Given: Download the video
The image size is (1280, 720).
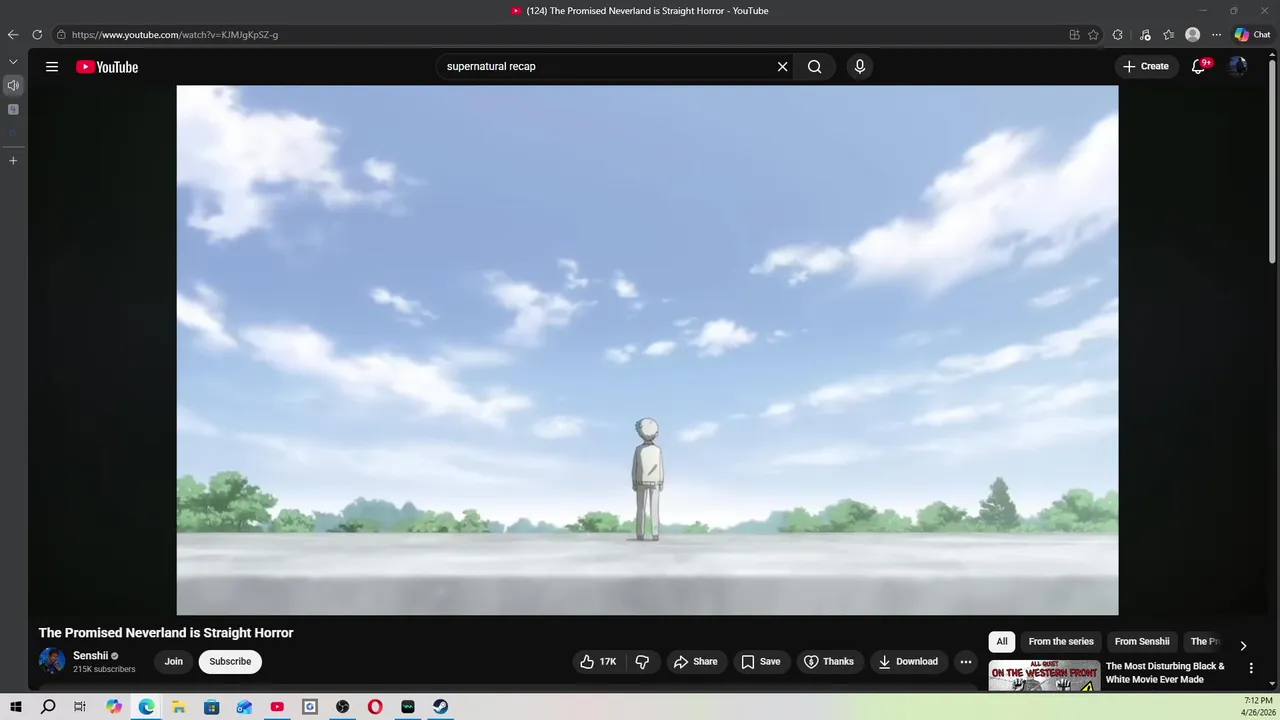Looking at the screenshot, I should (908, 662).
